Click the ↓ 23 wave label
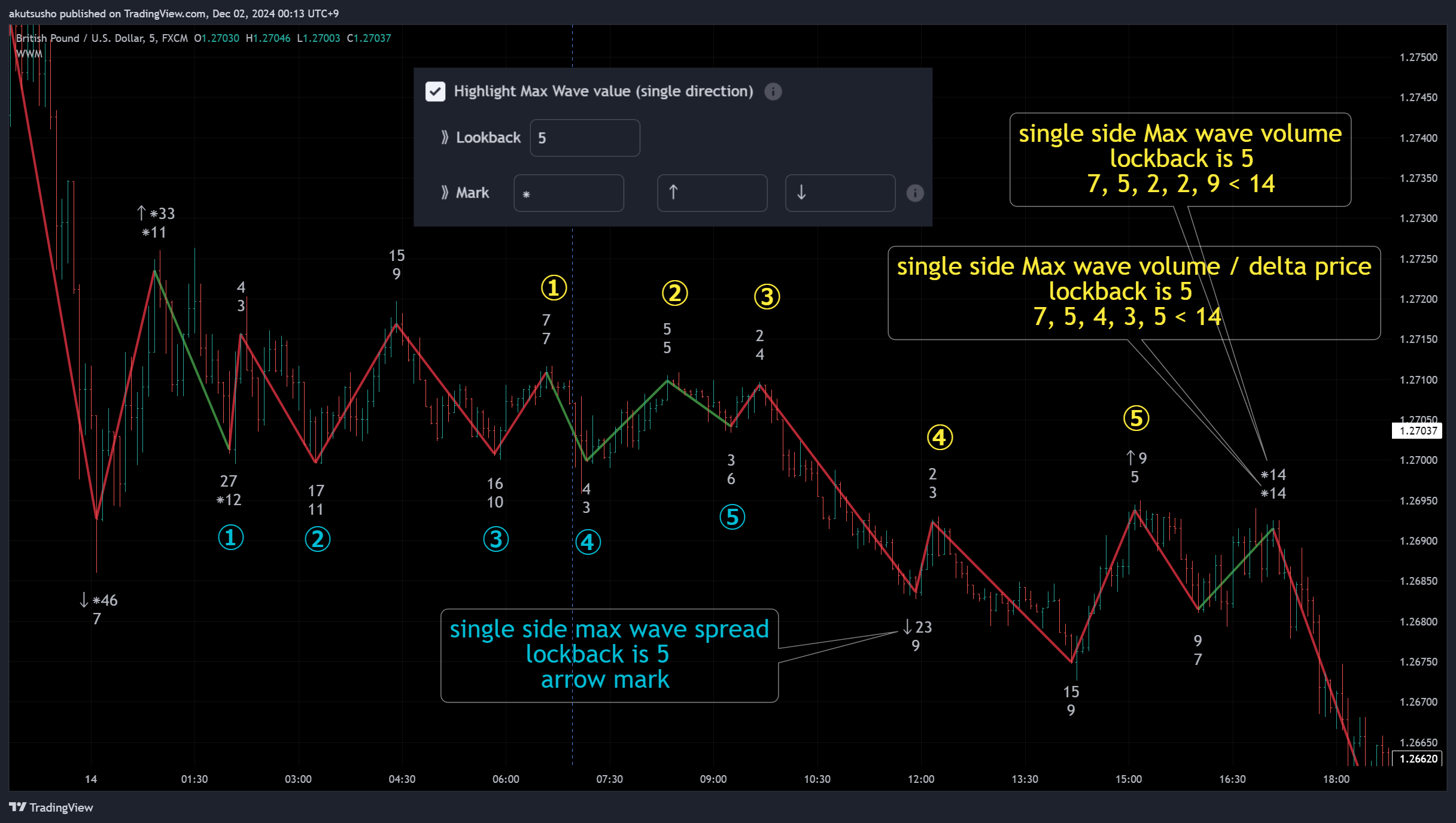This screenshot has height=823, width=1456. coord(917,627)
